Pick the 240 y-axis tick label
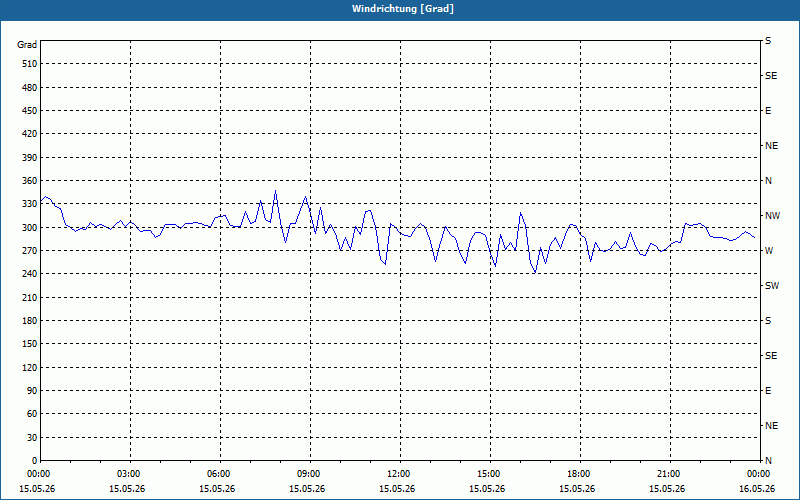 coord(30,274)
